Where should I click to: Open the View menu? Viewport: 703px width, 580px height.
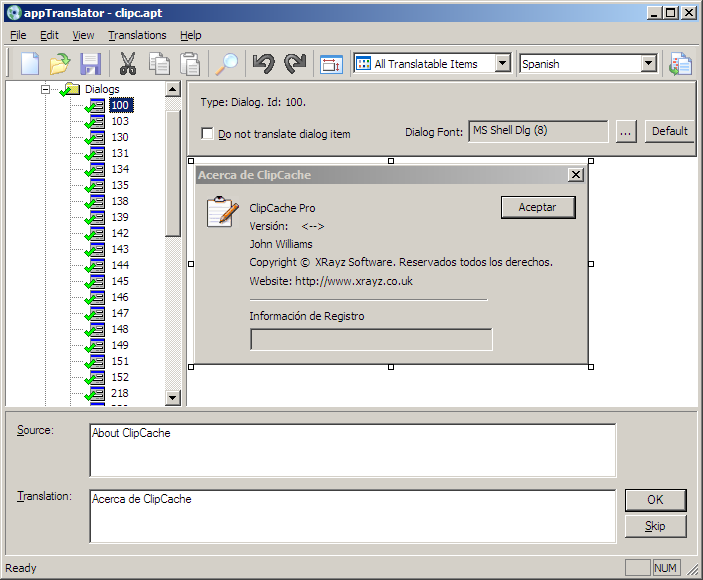(83, 35)
